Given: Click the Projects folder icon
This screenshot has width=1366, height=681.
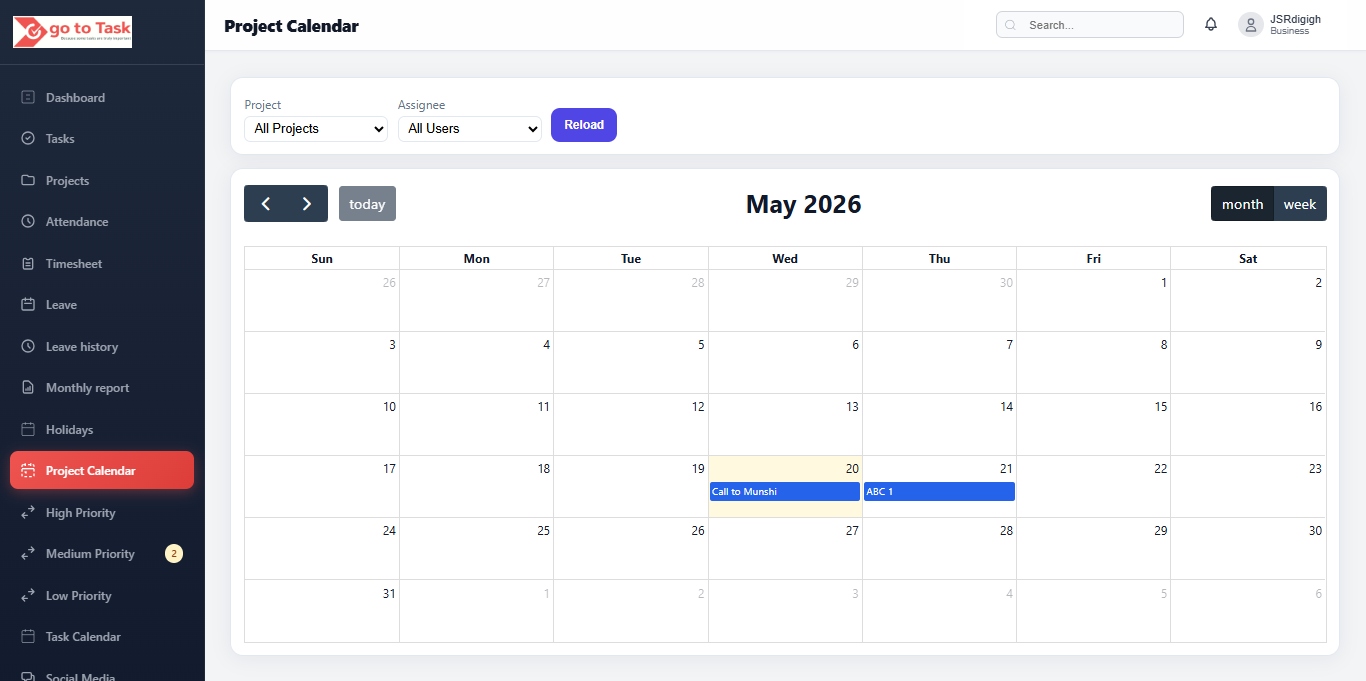Looking at the screenshot, I should tap(28, 181).
